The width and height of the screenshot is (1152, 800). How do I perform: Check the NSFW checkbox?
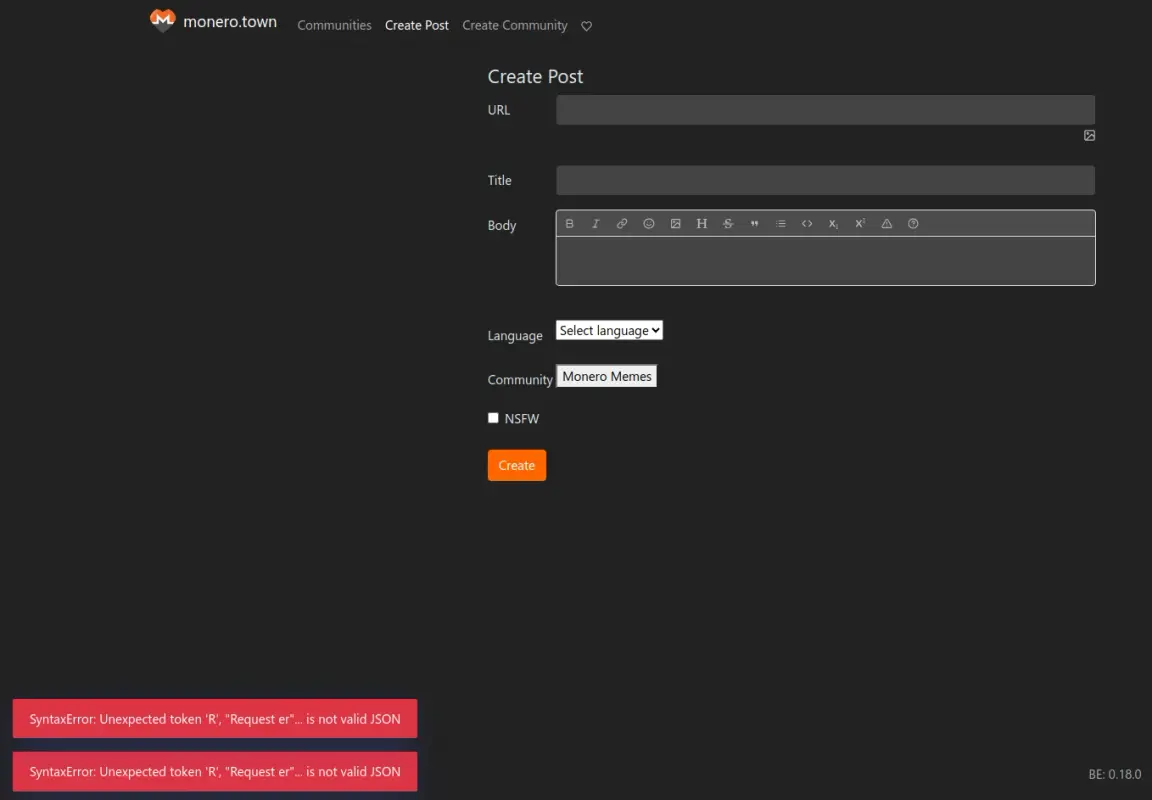click(x=493, y=418)
